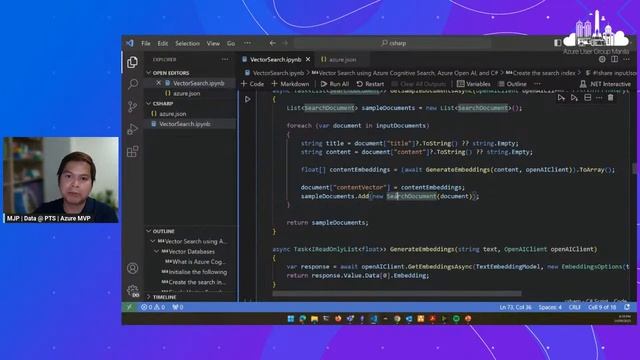Add a new Markdown cell
640x360 pixels.
(x=290, y=84)
